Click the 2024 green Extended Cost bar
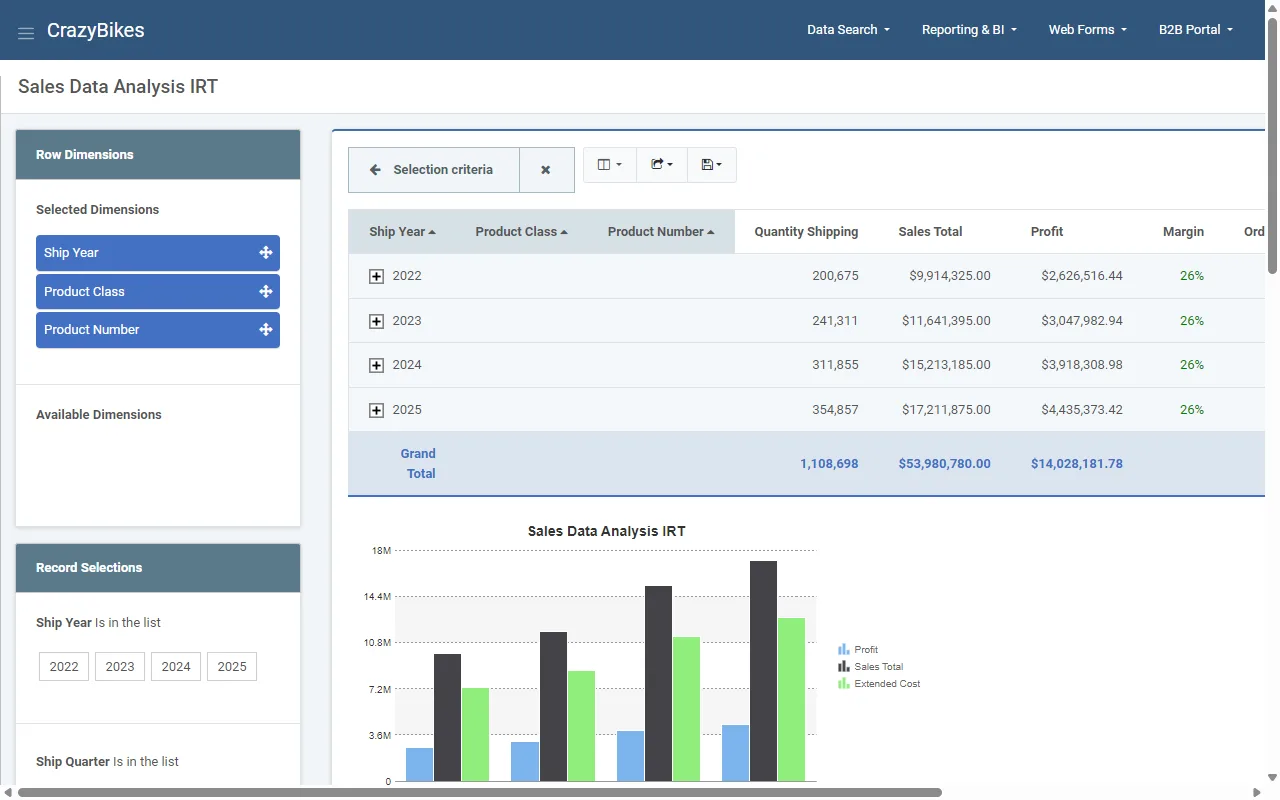The image size is (1280, 800). point(686,709)
